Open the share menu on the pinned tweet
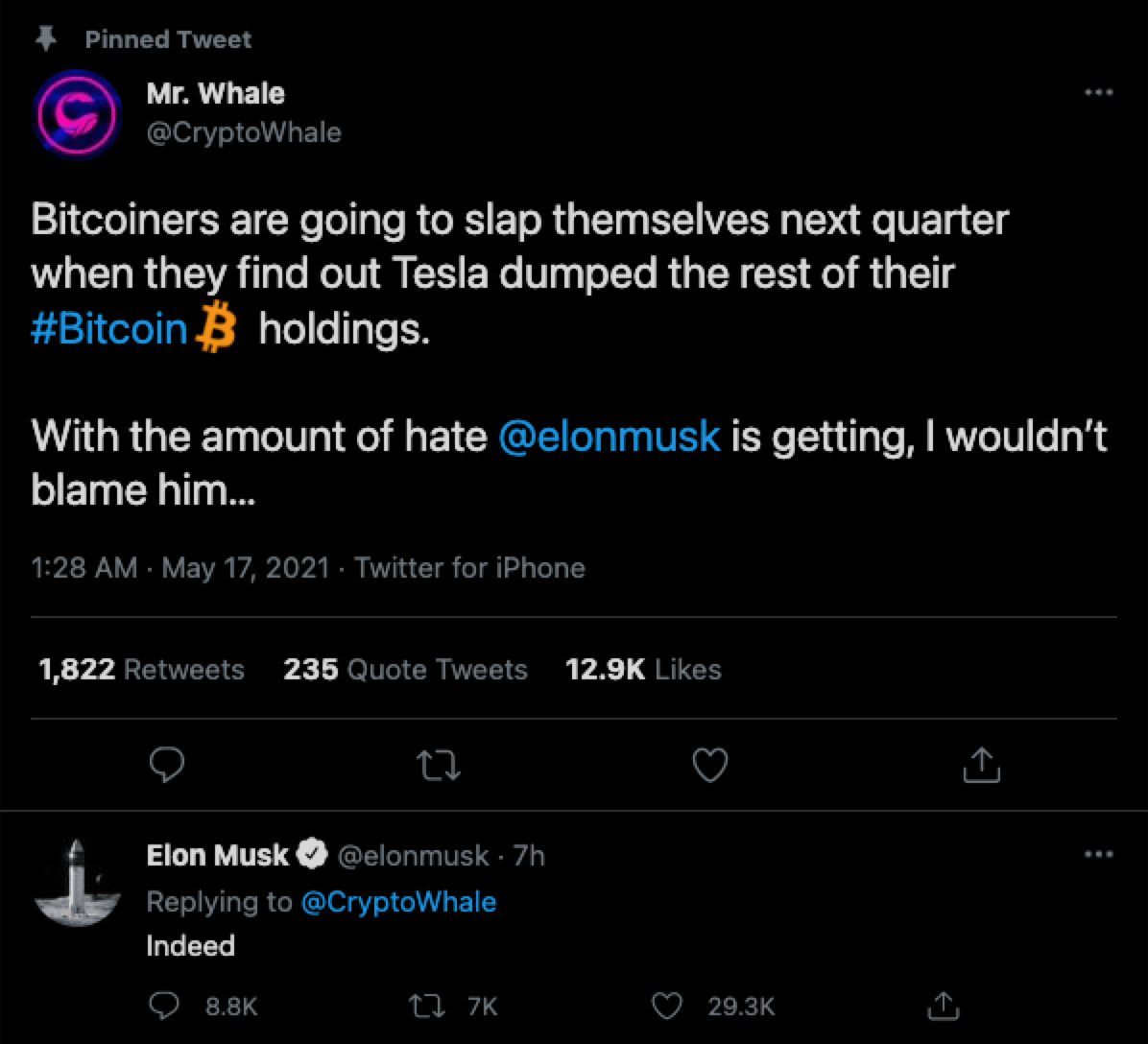This screenshot has width=1148, height=1044. point(980,765)
